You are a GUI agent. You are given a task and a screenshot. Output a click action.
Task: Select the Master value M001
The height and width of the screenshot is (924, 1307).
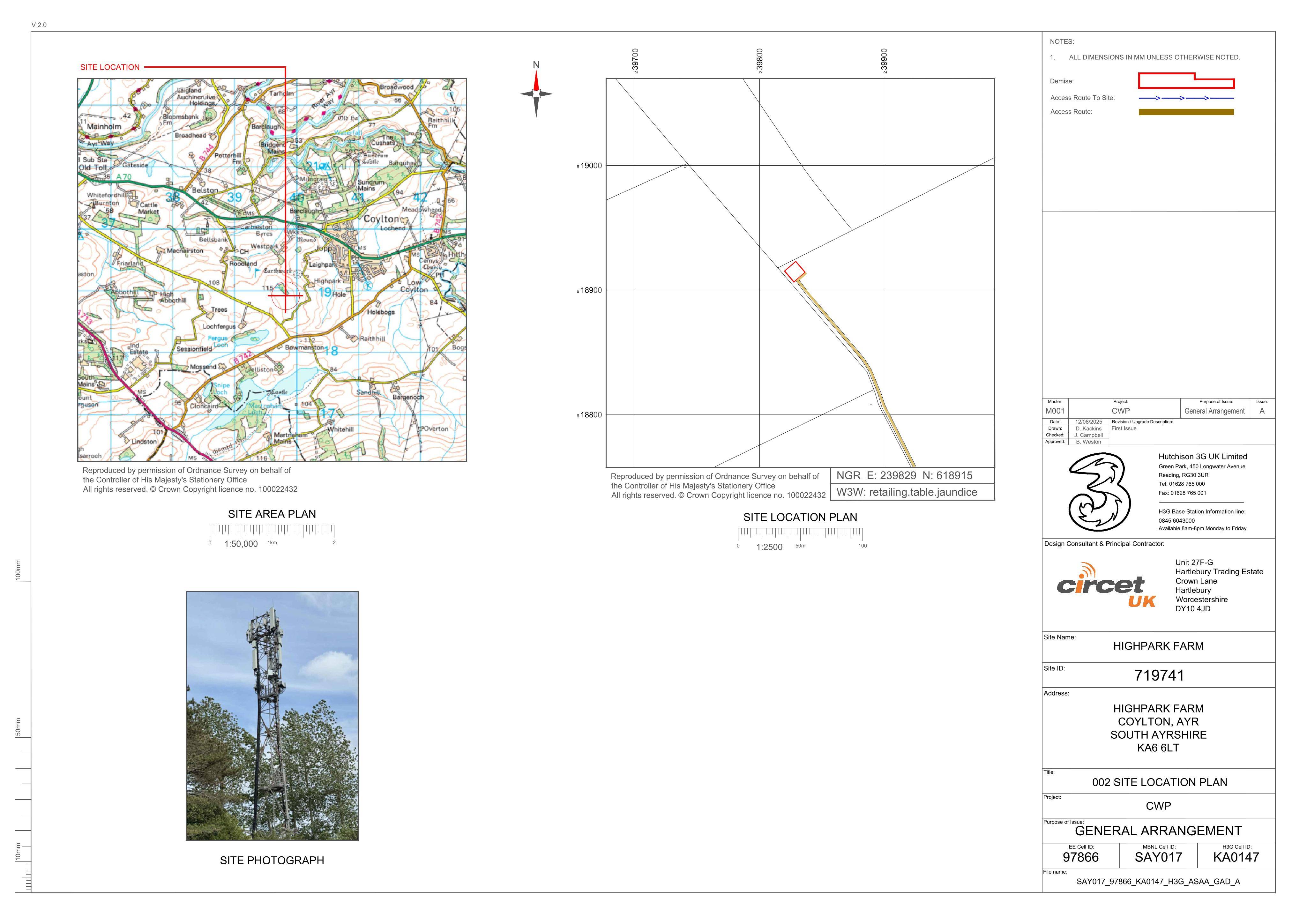[x=1055, y=411]
